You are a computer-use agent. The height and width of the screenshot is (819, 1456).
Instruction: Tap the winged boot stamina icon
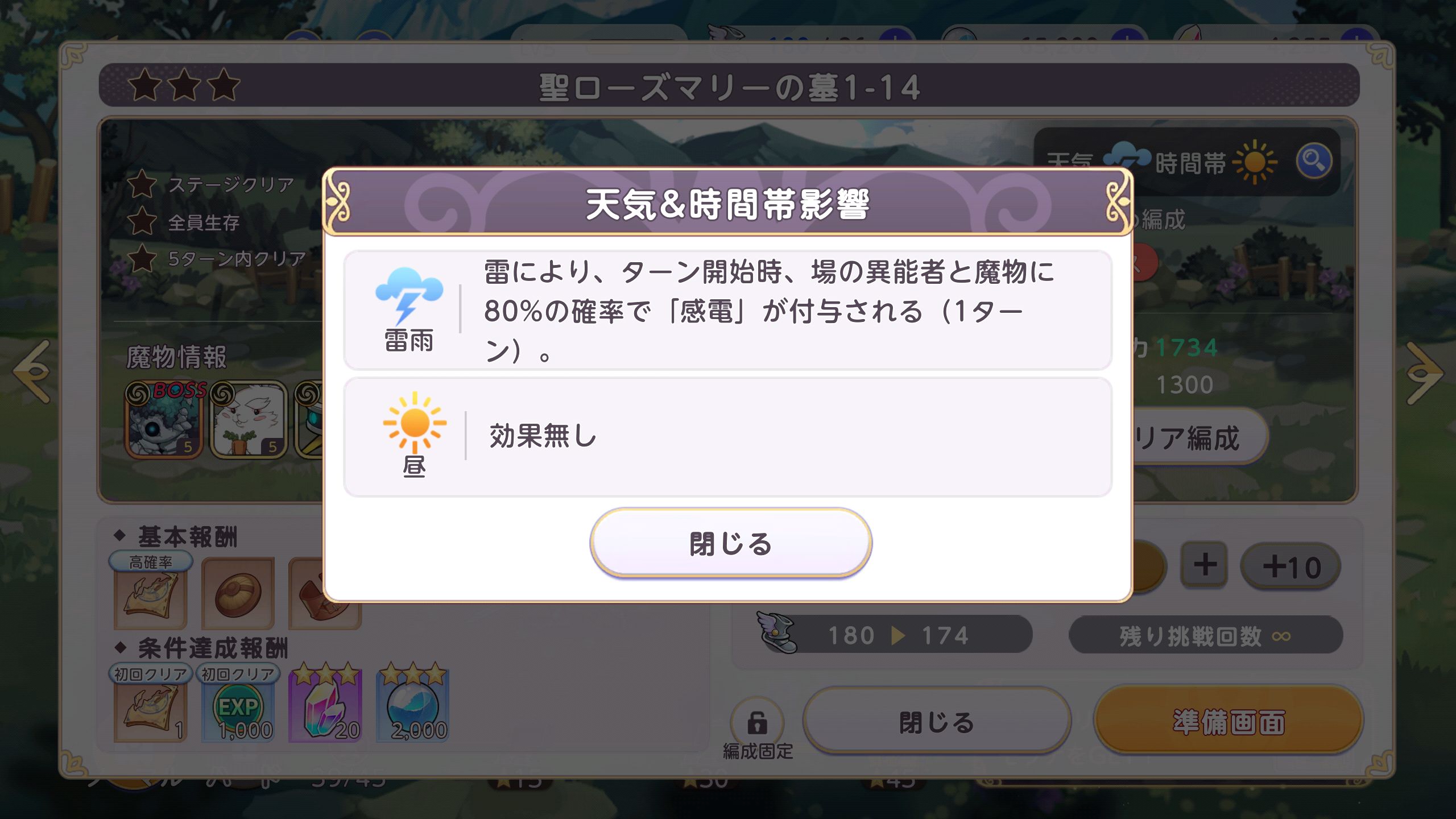pos(777,633)
